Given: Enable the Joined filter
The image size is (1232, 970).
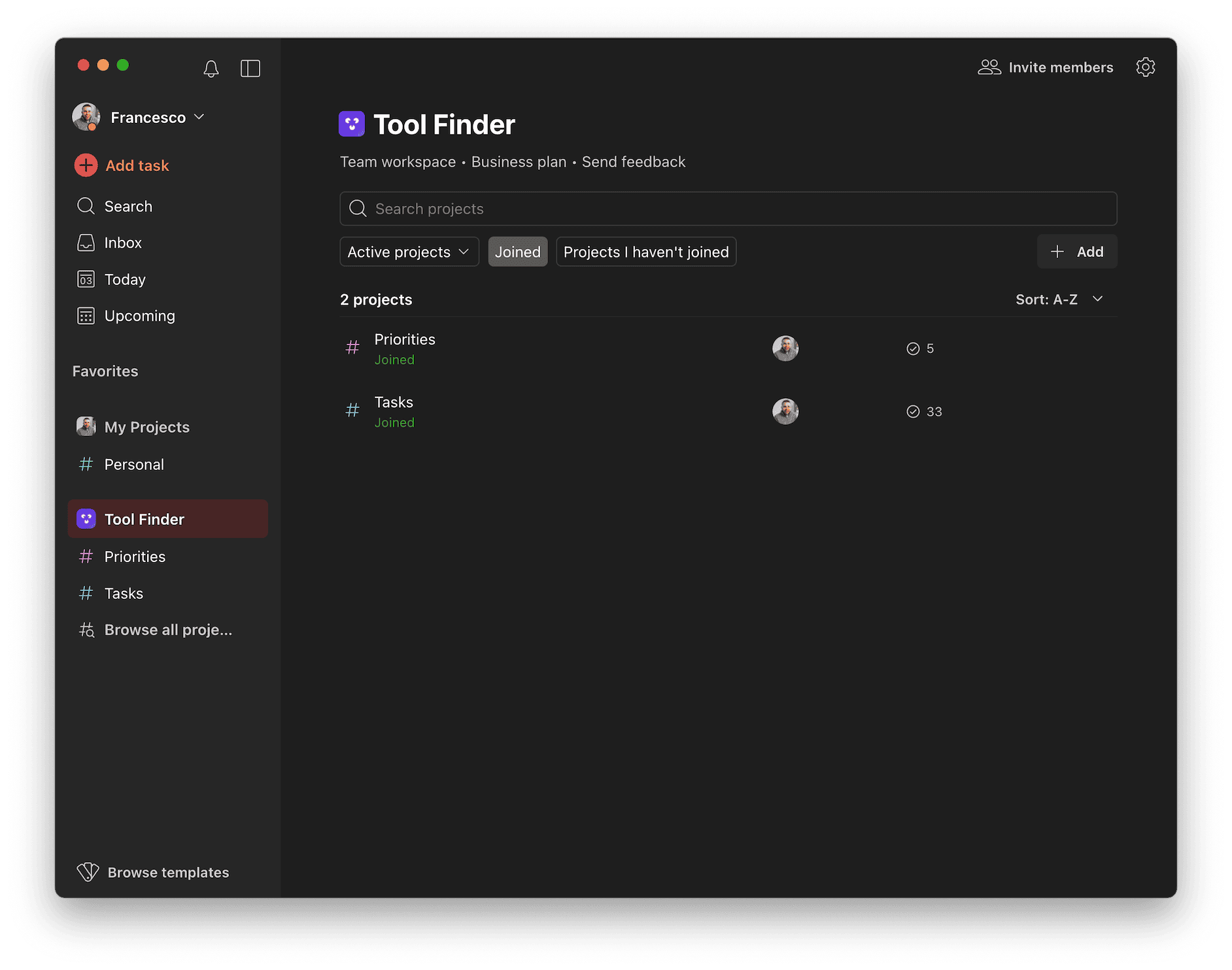Looking at the screenshot, I should click(517, 251).
